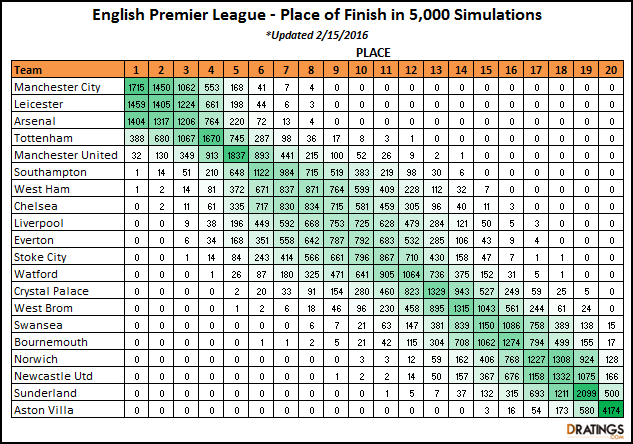Select the place 1 column header
Screen dimensions: 633x444
pyautogui.click(x=136, y=69)
